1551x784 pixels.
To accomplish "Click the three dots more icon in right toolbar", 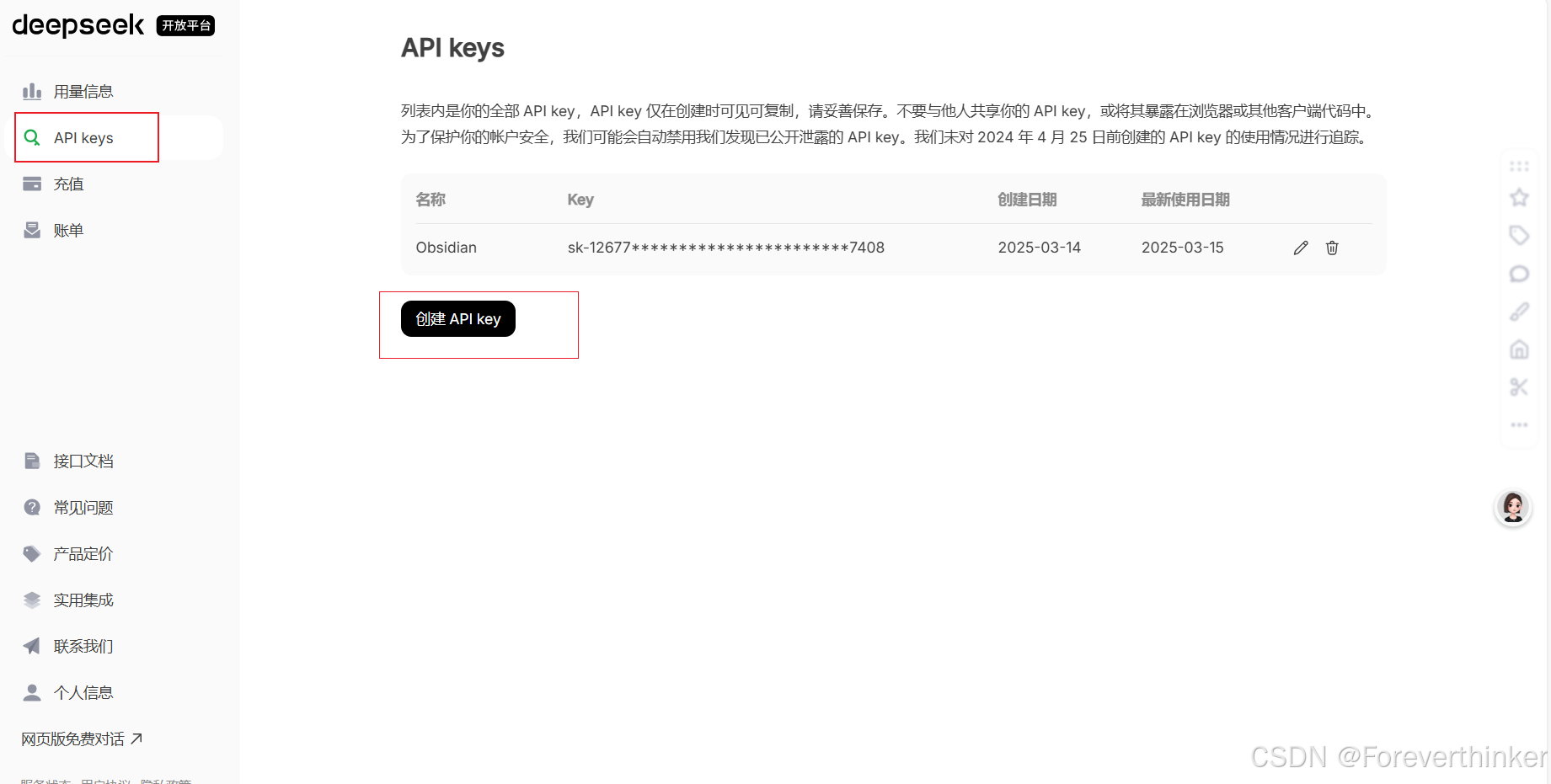I will coord(1519,424).
